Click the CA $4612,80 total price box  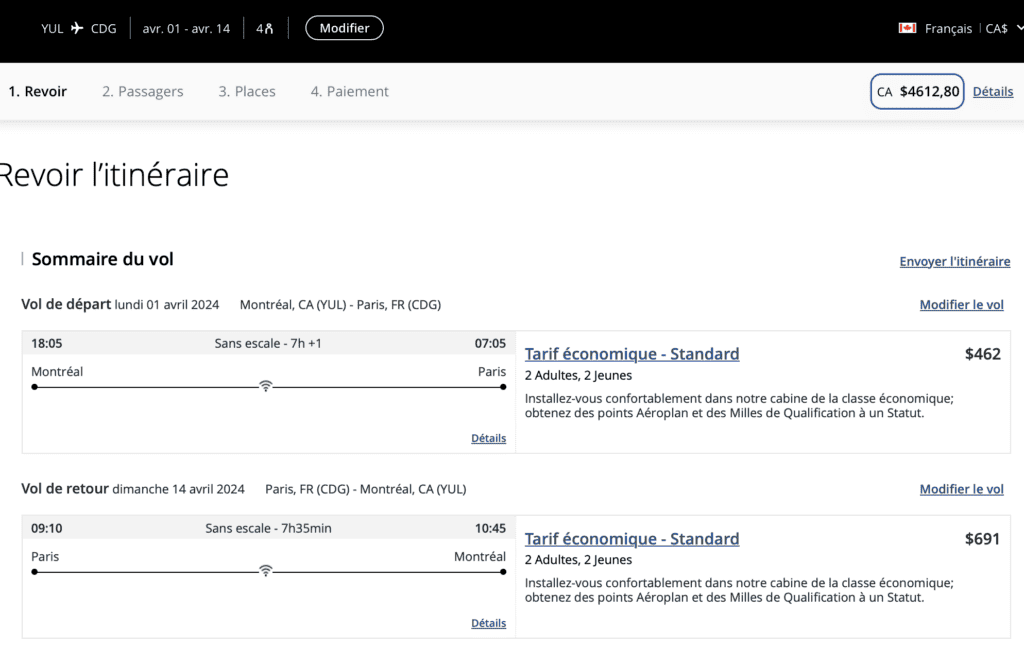coord(917,91)
